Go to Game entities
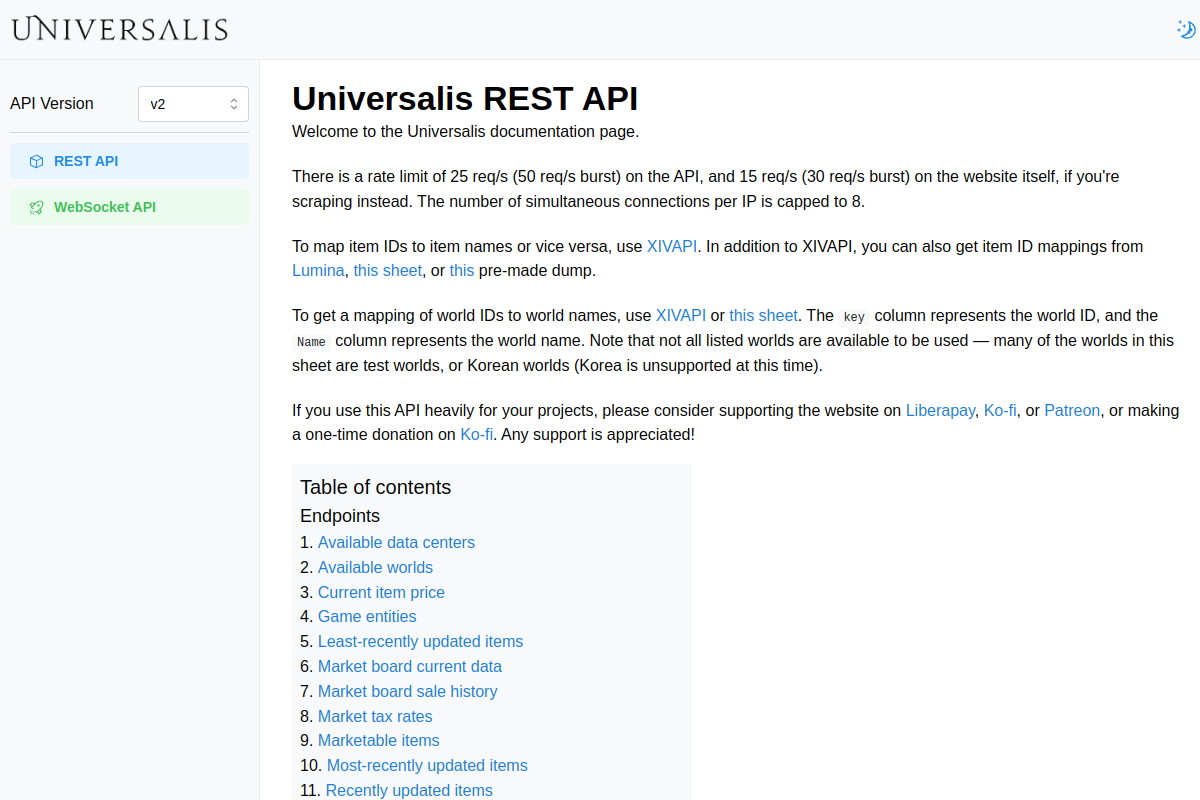The height and width of the screenshot is (800, 1200). (367, 617)
